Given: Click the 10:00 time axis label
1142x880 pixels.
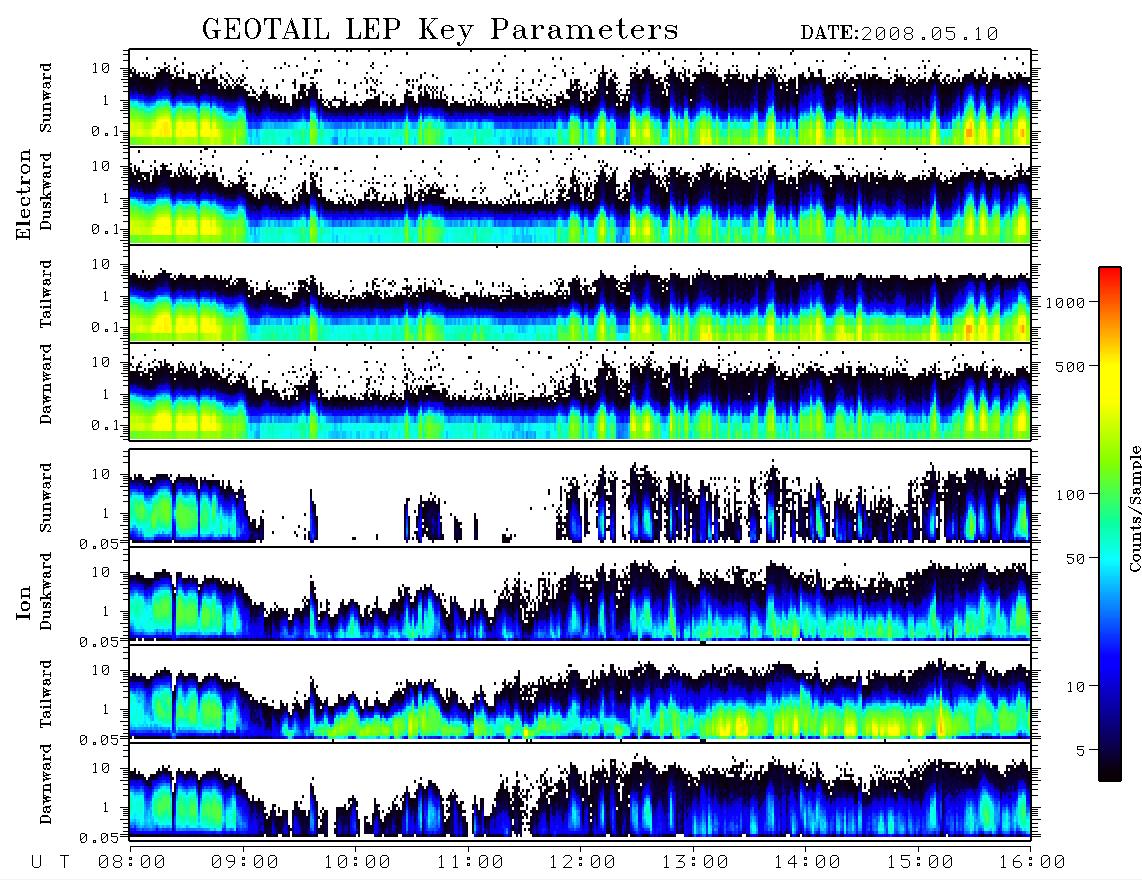Looking at the screenshot, I should click(x=357, y=862).
